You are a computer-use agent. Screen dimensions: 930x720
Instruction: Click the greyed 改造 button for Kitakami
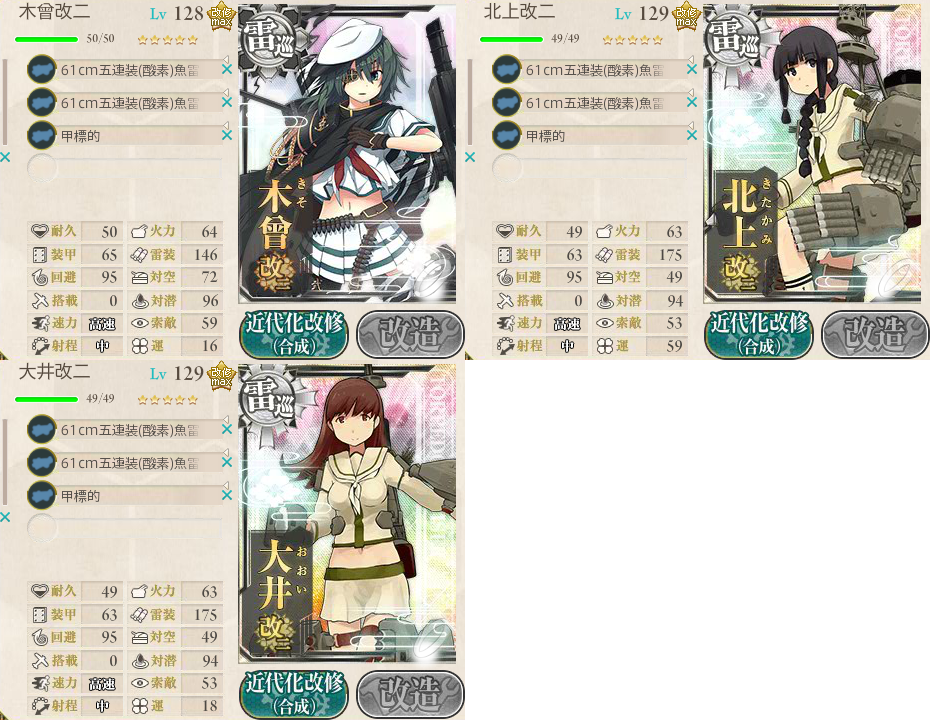(875, 334)
